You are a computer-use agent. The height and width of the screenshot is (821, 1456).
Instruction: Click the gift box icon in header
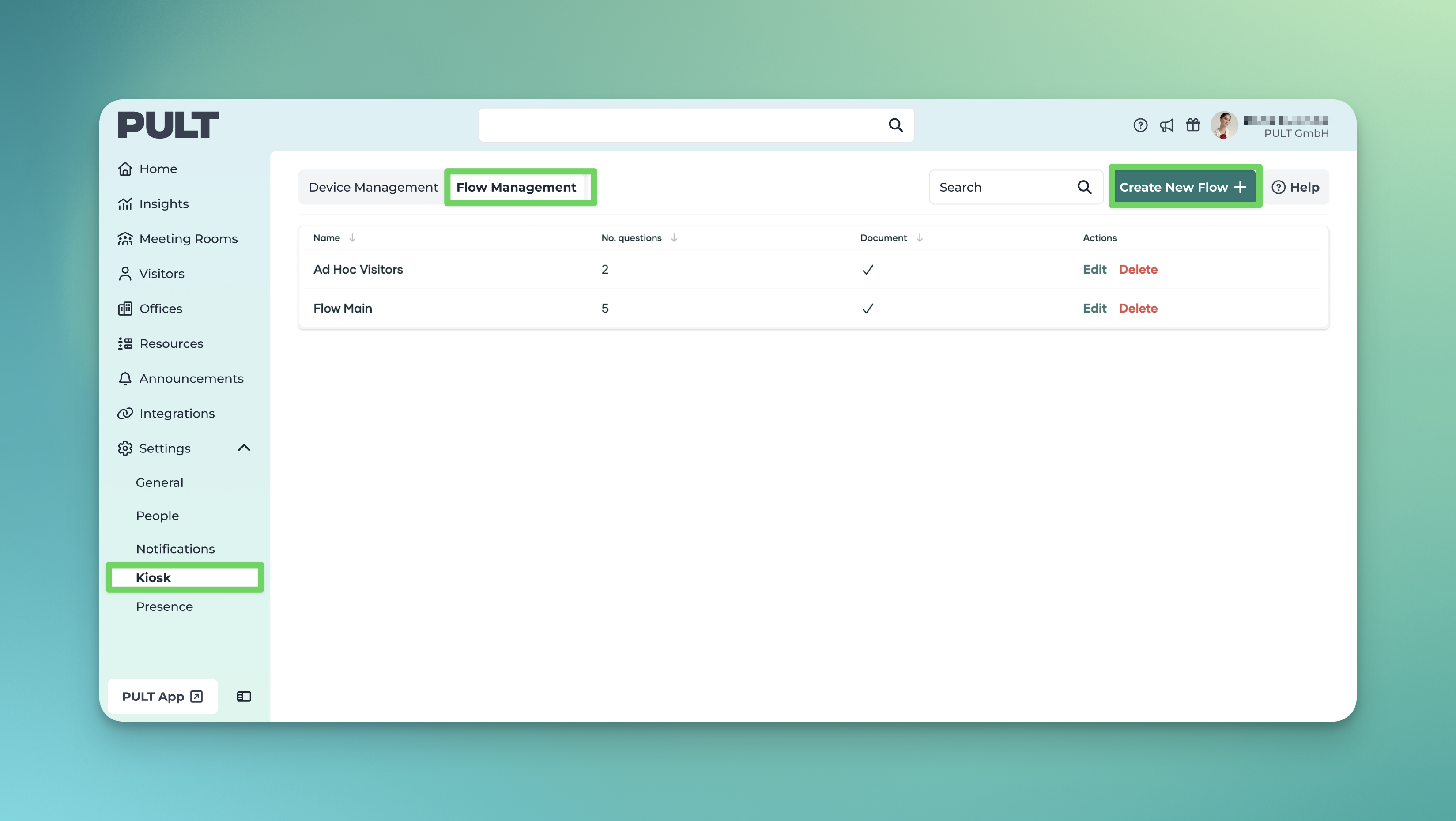coord(1192,125)
